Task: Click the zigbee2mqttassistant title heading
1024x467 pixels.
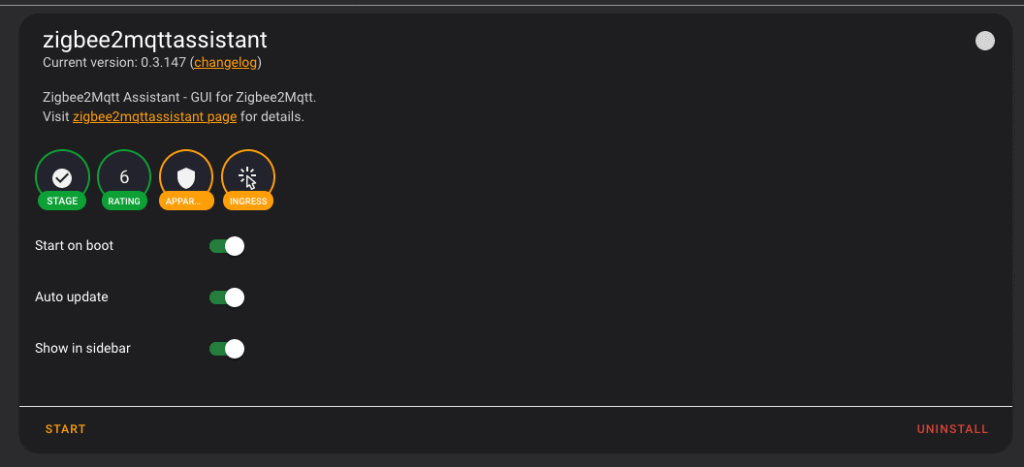Action: (155, 40)
